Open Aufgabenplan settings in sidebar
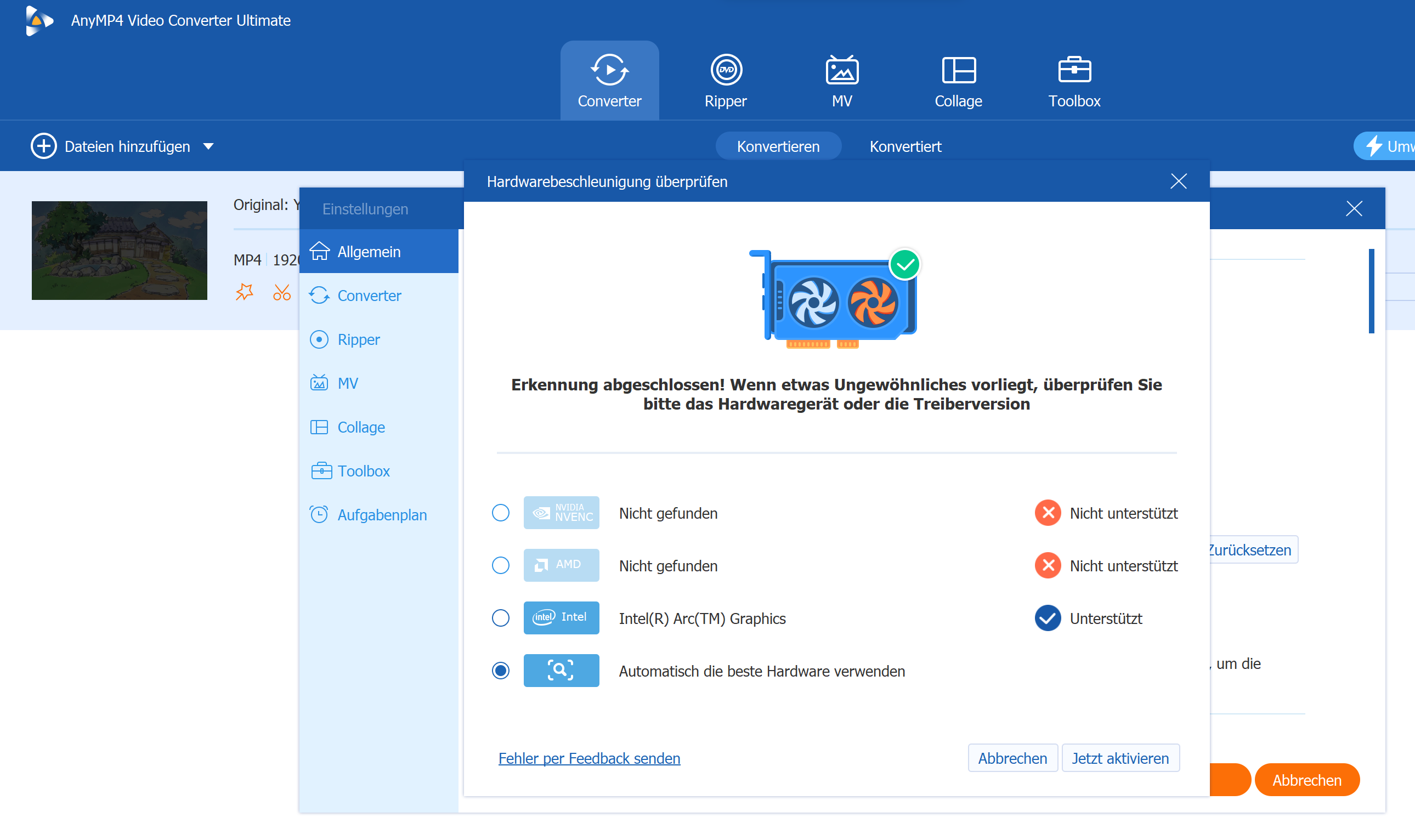The image size is (1415, 840). [378, 514]
